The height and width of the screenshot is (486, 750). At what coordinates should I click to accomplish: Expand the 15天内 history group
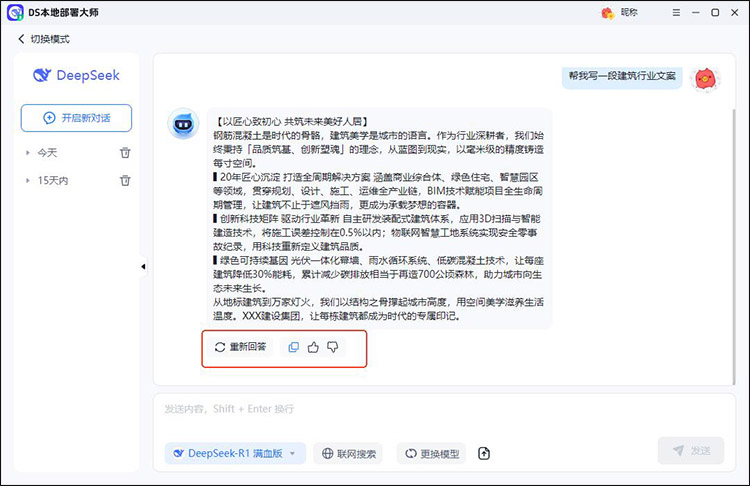(28, 180)
